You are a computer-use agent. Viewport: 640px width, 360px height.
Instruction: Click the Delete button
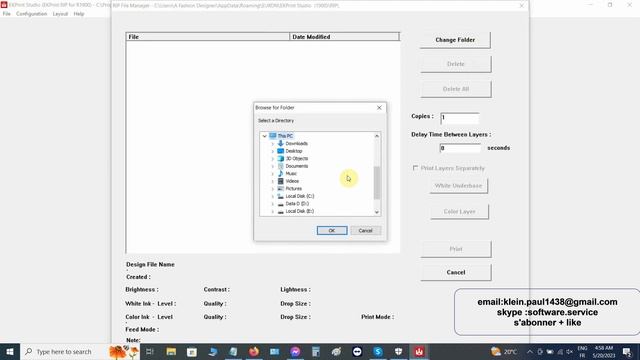[x=456, y=64]
